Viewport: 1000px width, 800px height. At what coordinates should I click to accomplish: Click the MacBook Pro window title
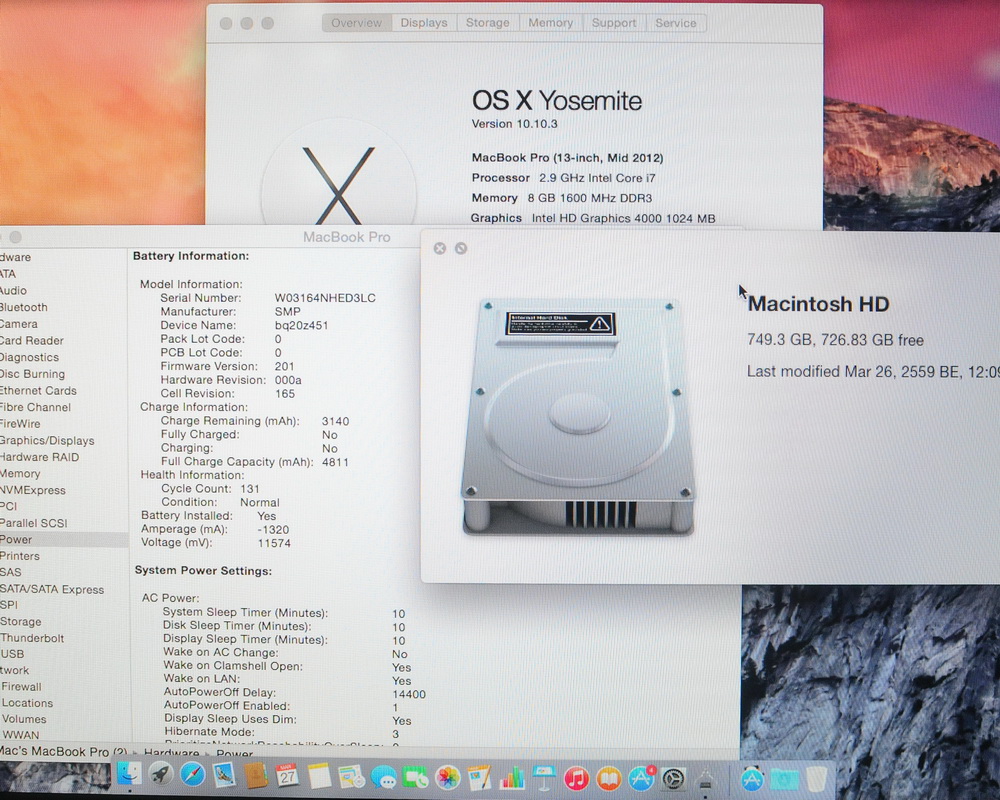pos(346,237)
